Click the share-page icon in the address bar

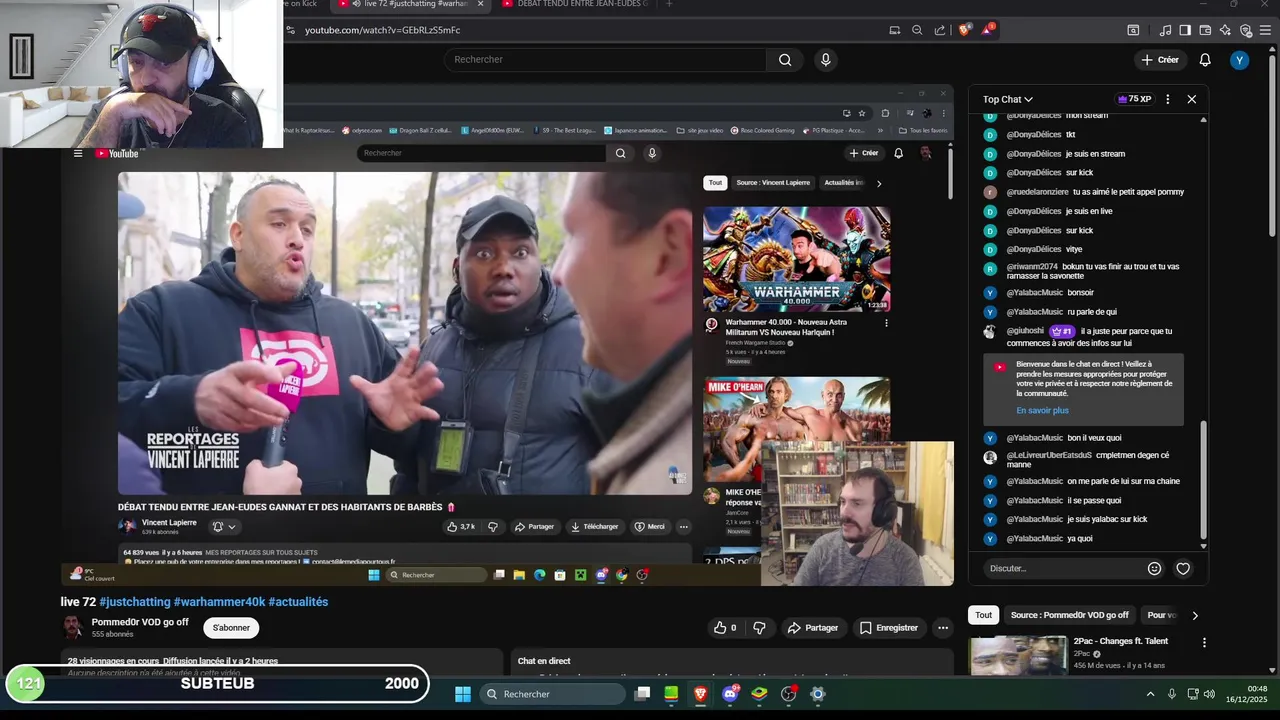940,30
